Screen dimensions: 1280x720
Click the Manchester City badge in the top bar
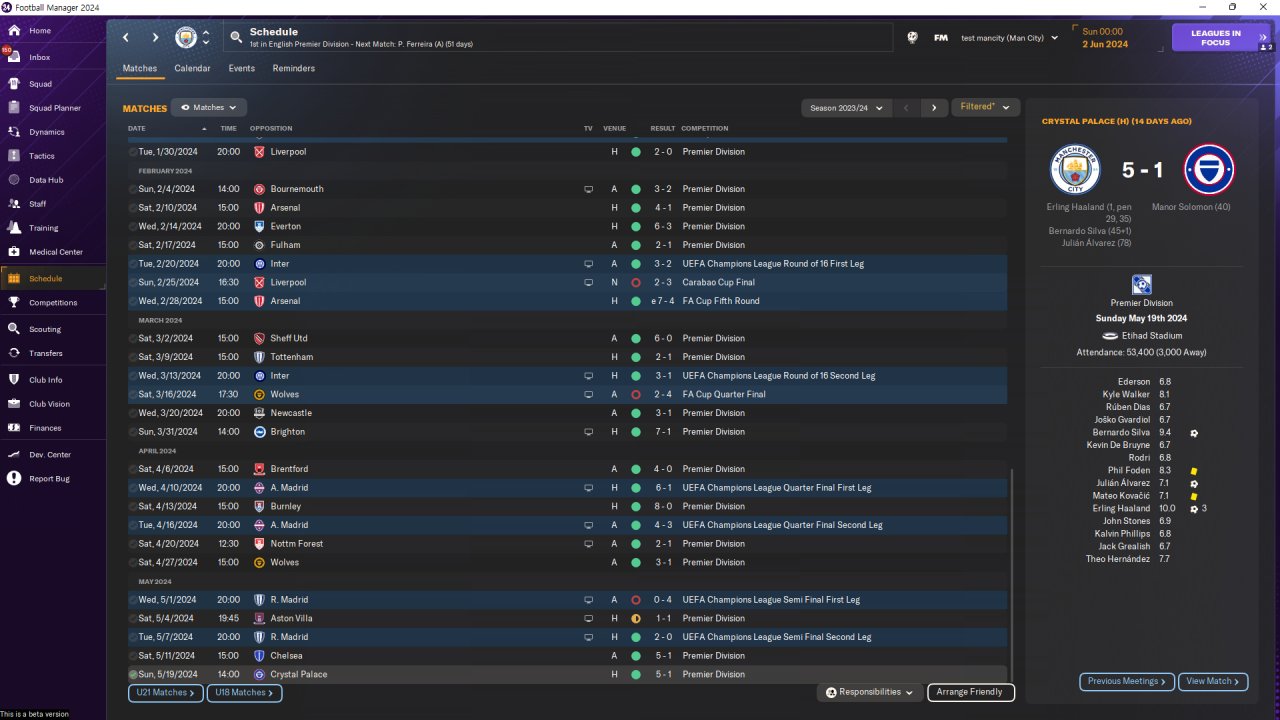click(x=186, y=38)
